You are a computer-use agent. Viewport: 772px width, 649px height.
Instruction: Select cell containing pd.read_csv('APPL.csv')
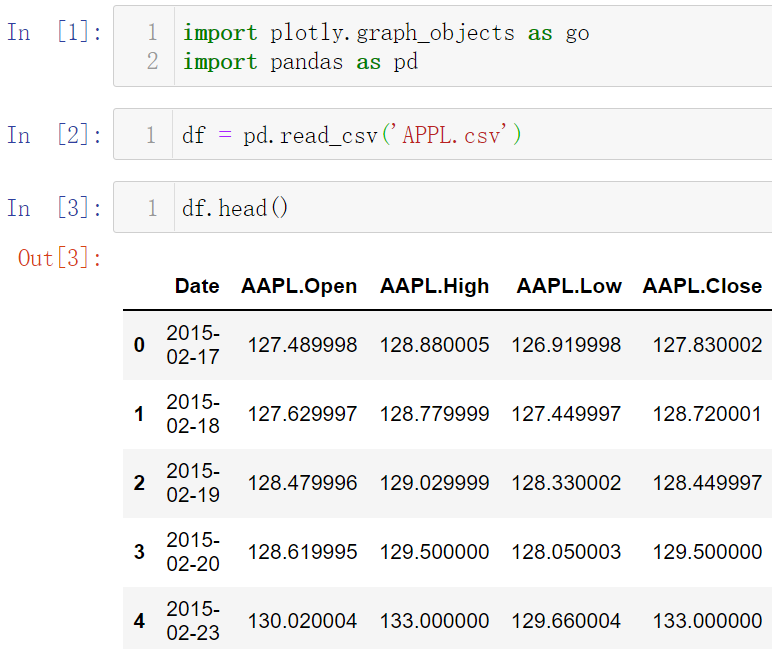point(443,134)
